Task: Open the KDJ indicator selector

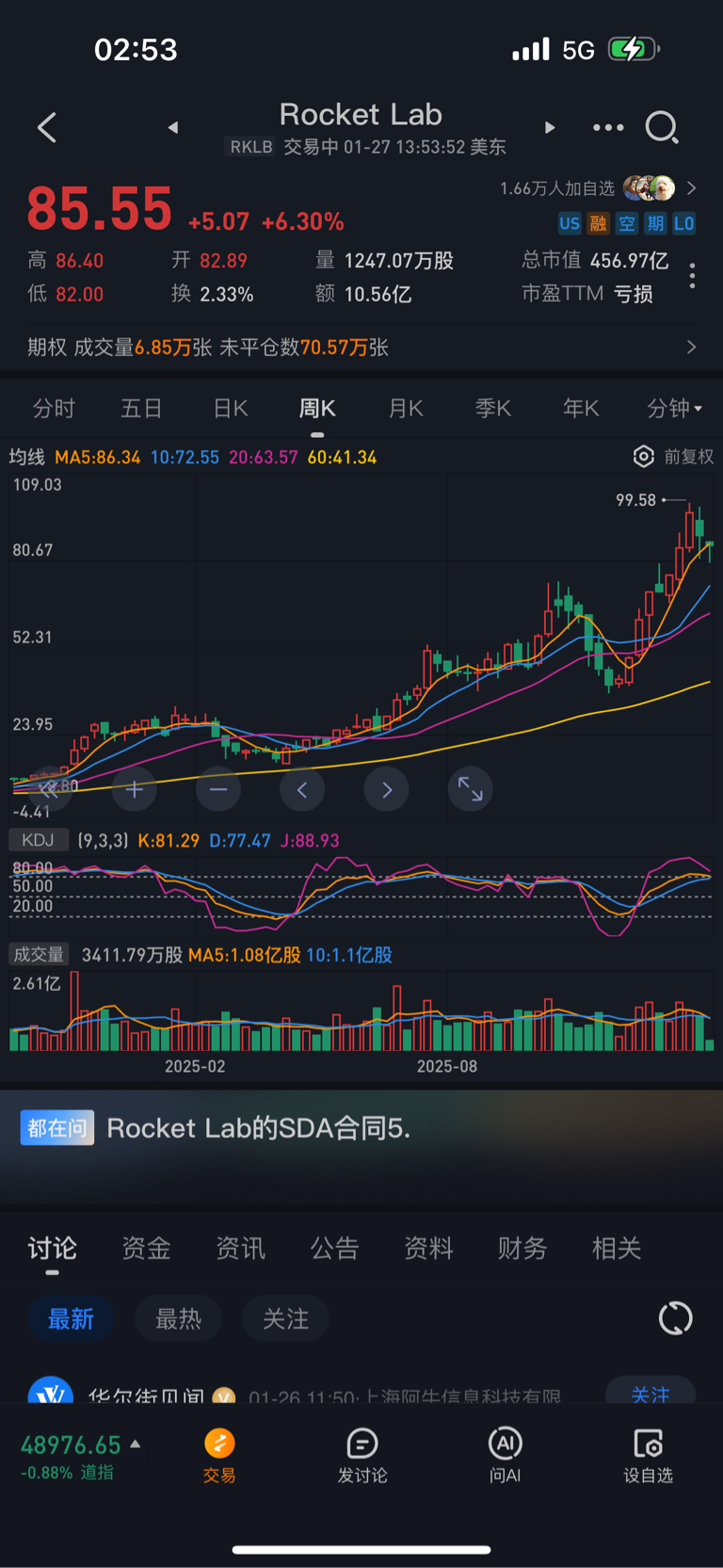Action: (x=38, y=840)
